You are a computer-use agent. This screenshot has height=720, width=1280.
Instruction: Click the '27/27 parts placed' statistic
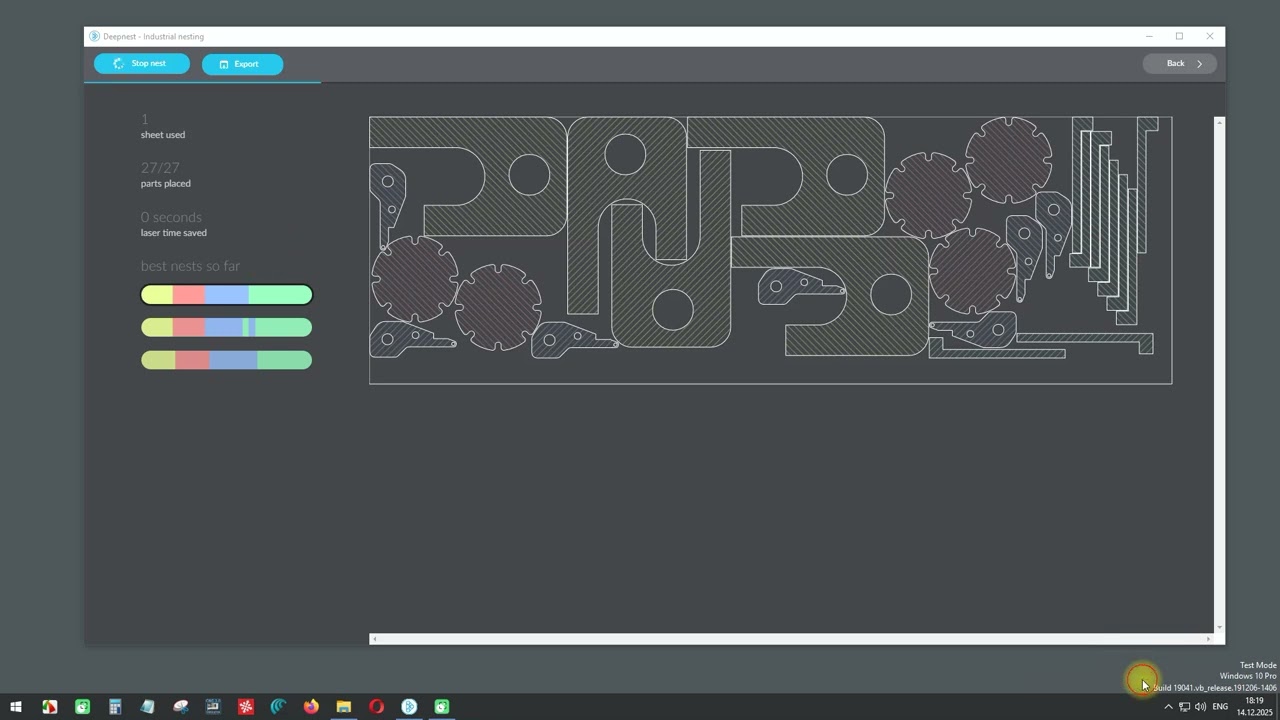[165, 175]
